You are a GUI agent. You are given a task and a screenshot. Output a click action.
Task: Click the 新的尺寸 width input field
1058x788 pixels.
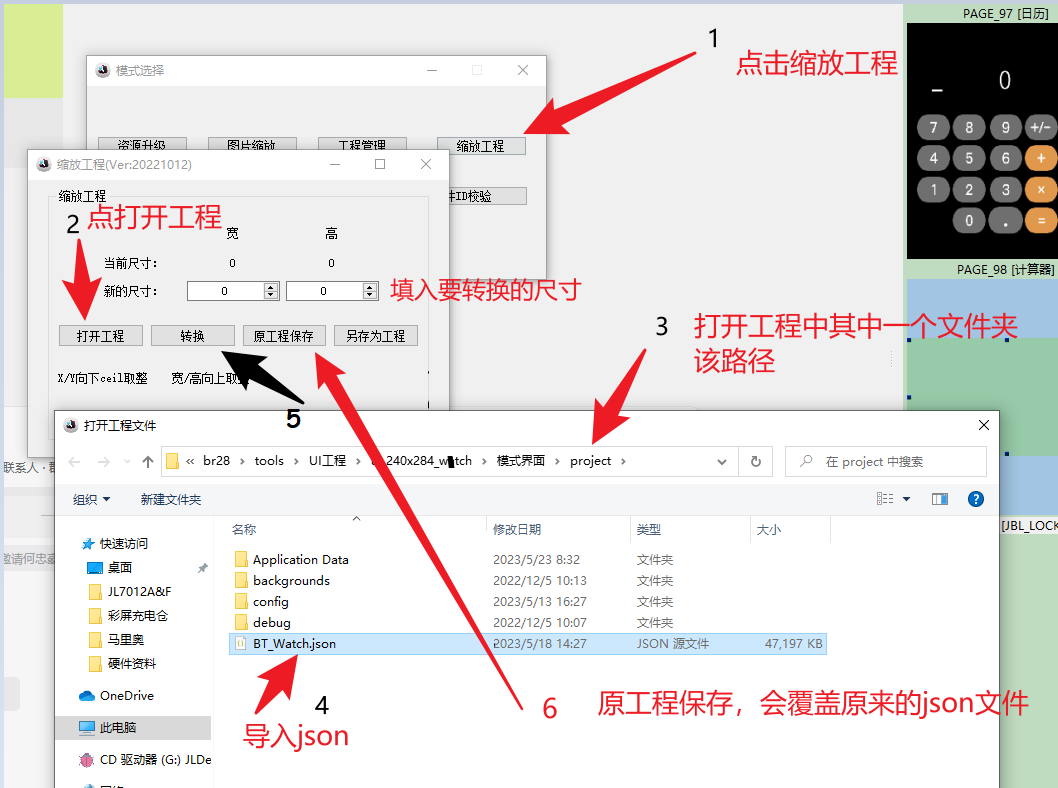click(225, 291)
